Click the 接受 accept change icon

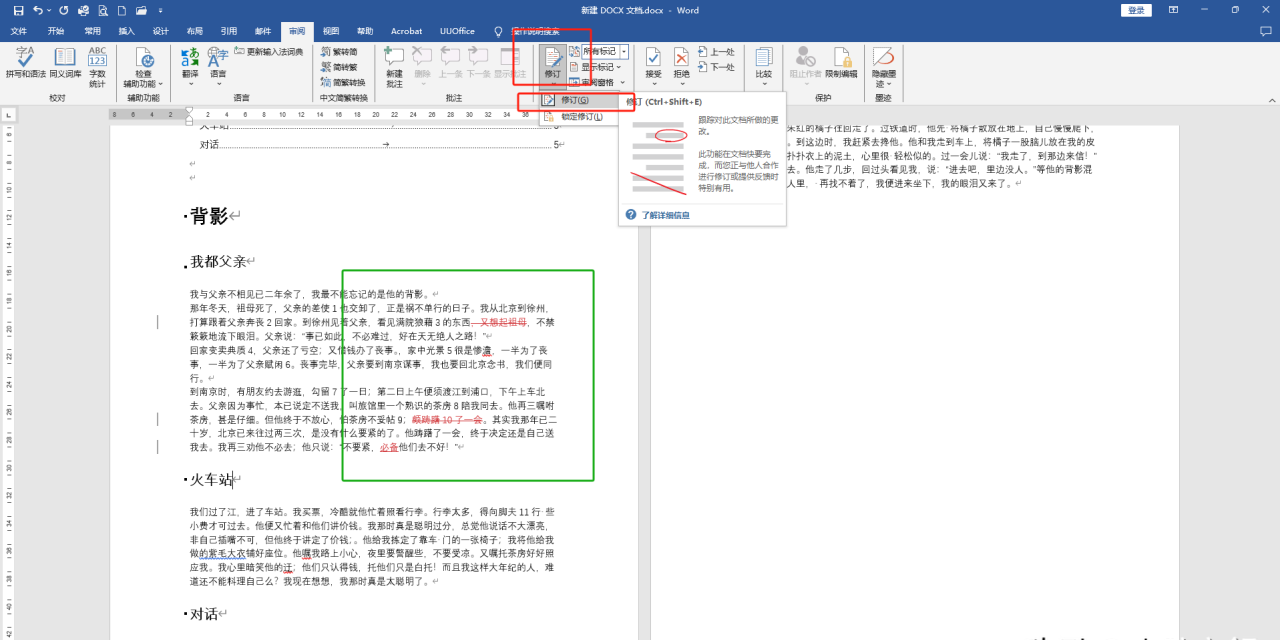pos(653,57)
